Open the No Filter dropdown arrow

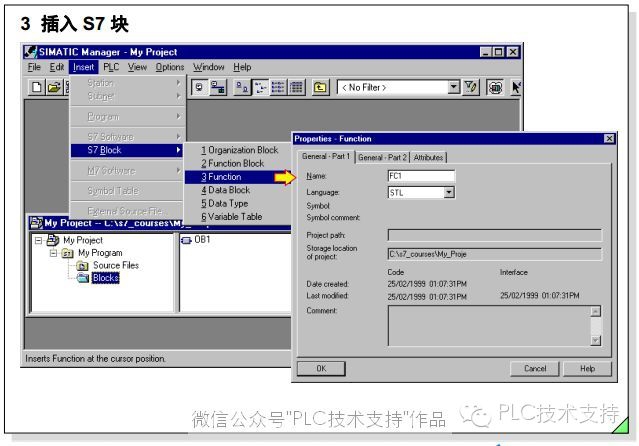coord(453,87)
